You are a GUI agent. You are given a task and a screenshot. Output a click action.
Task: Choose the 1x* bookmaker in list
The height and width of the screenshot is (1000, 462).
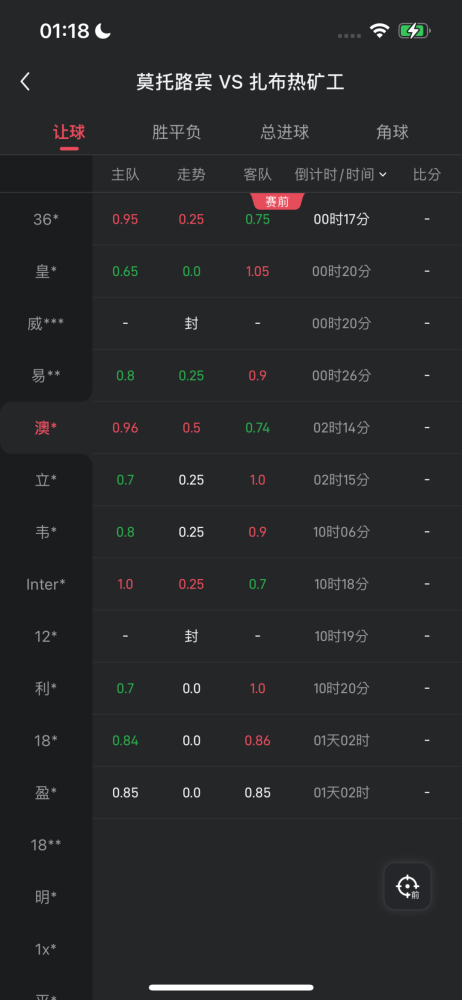[x=46, y=949]
